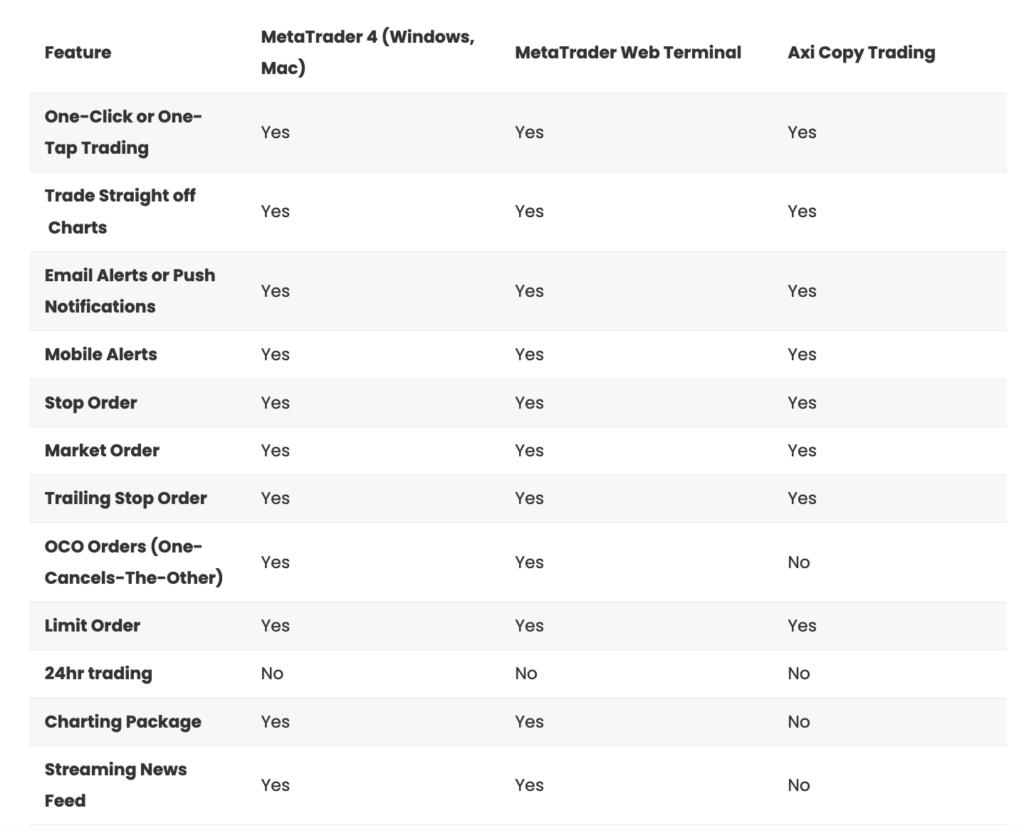Click Axi Copy Trading's No for OCO Orders

coord(799,562)
